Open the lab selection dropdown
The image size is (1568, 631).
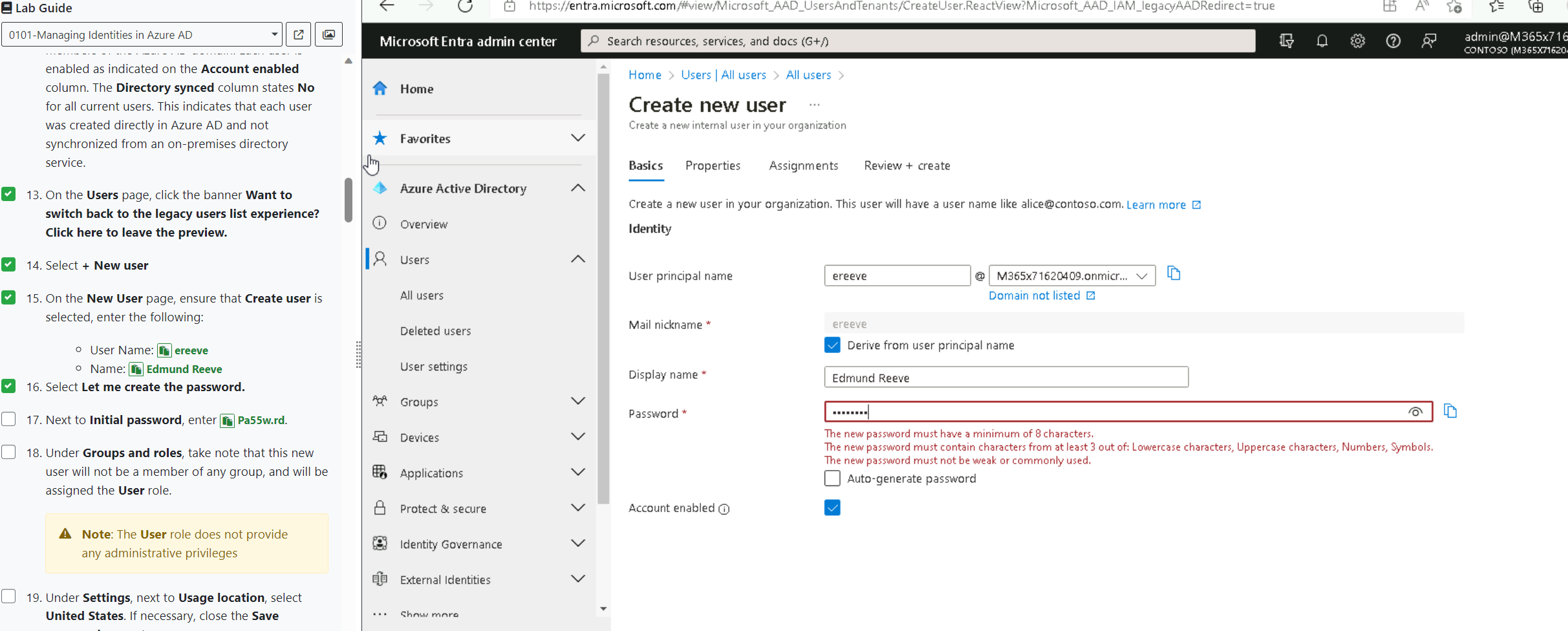274,34
